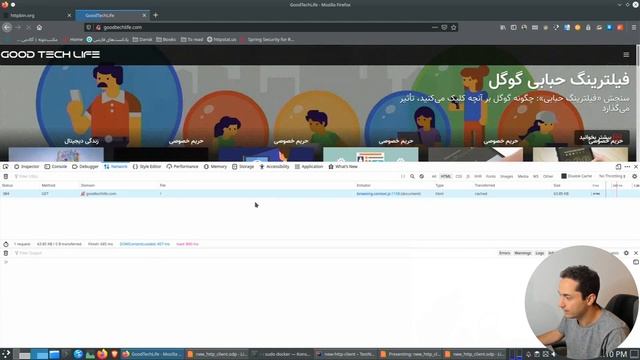The width and height of the screenshot is (640, 360).
Task: Toggle the console Errors filter
Action: pos(504,253)
